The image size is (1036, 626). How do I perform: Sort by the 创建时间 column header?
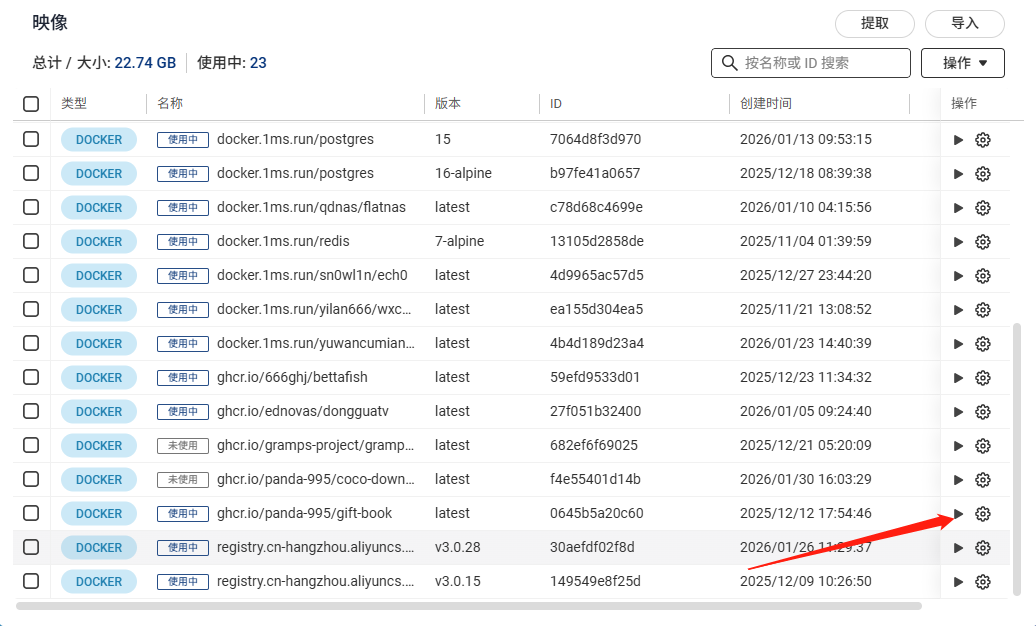(x=766, y=104)
